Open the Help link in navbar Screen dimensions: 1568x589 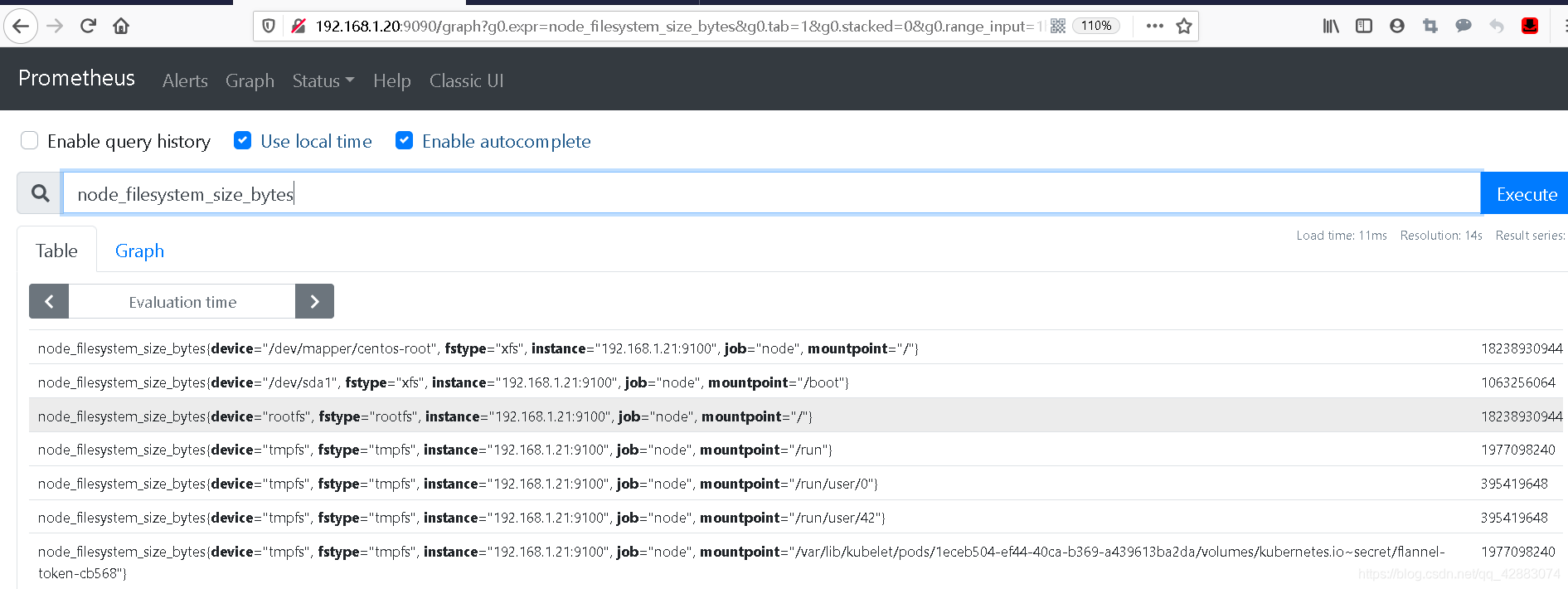coord(392,80)
